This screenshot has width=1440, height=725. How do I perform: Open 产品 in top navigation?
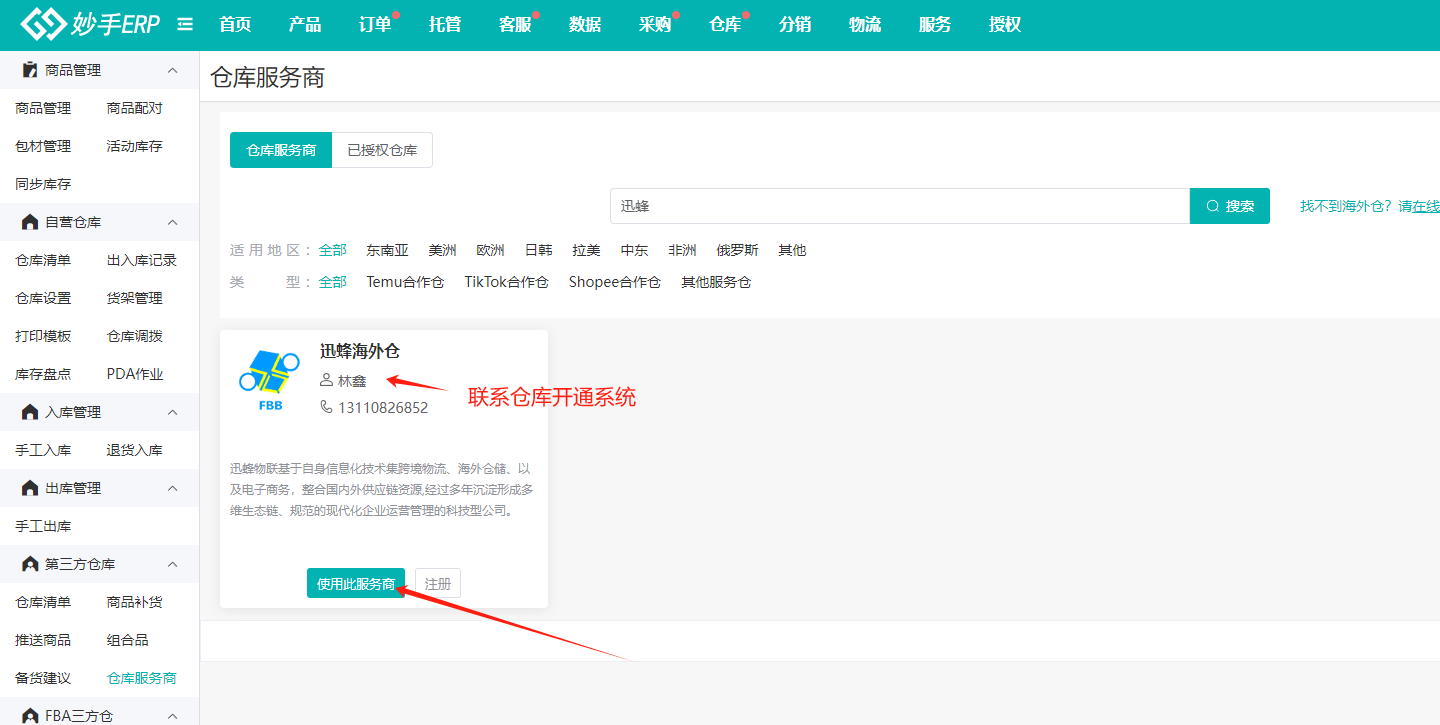pos(305,25)
